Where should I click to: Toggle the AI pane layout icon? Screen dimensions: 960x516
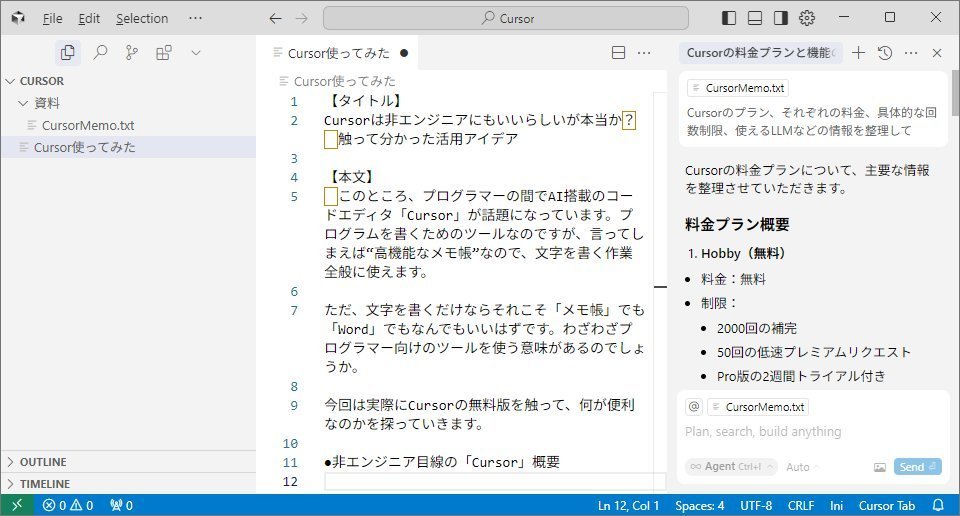(x=781, y=18)
